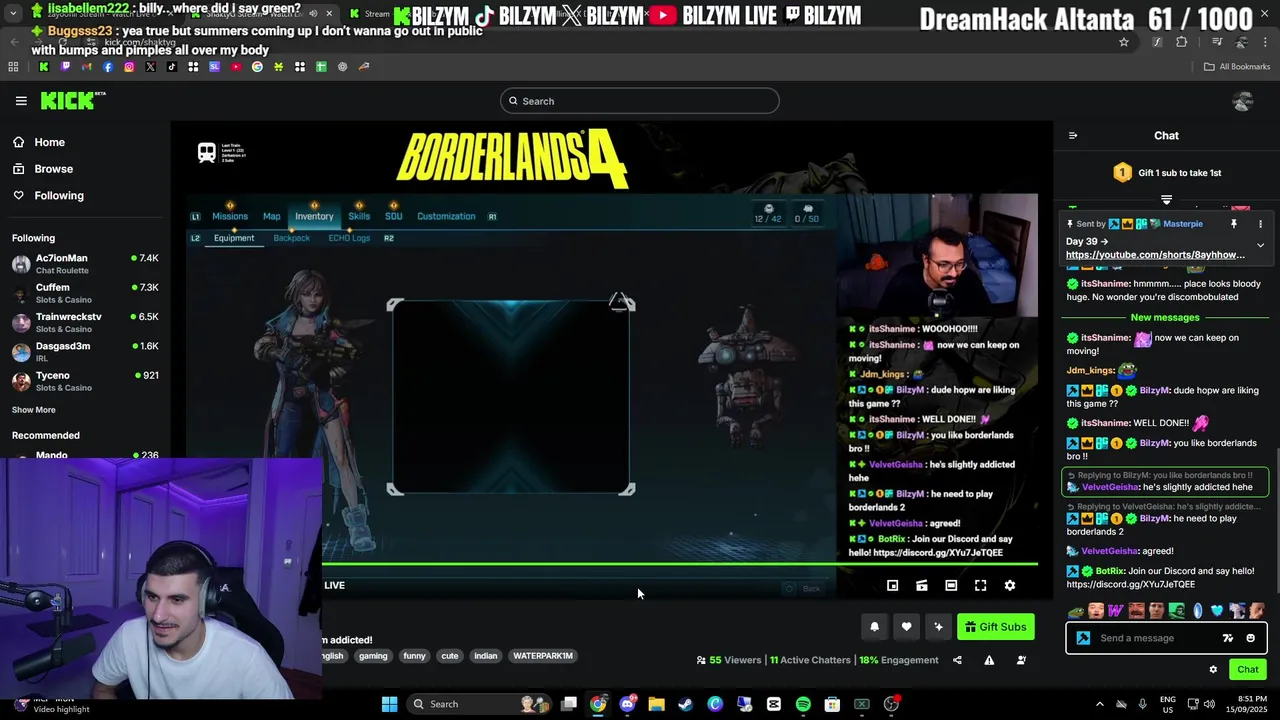Toggle chat translation icon
Image resolution: width=1280 pixels, height=720 pixels.
[x=1228, y=638]
